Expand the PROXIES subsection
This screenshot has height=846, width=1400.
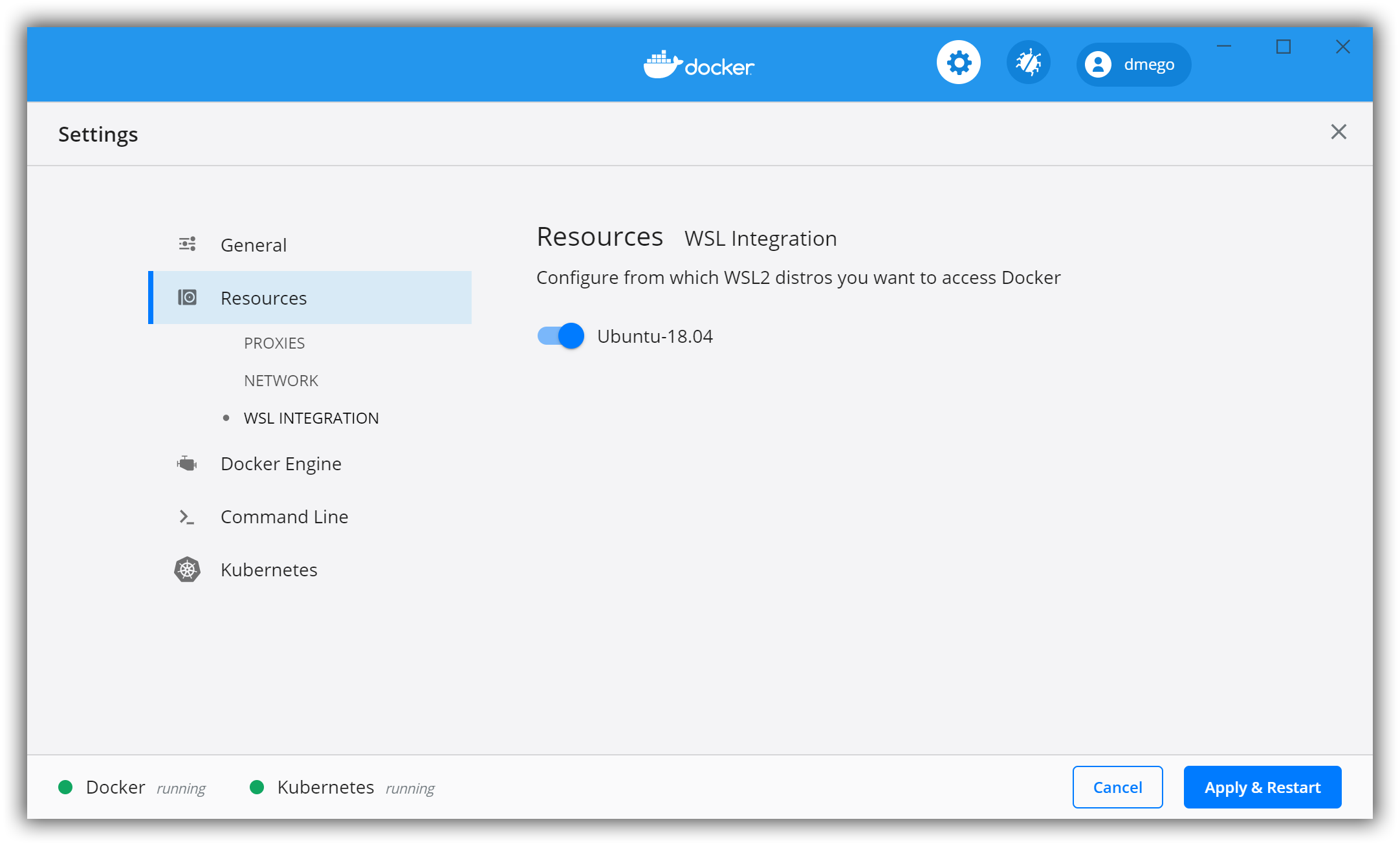pyautogui.click(x=276, y=342)
